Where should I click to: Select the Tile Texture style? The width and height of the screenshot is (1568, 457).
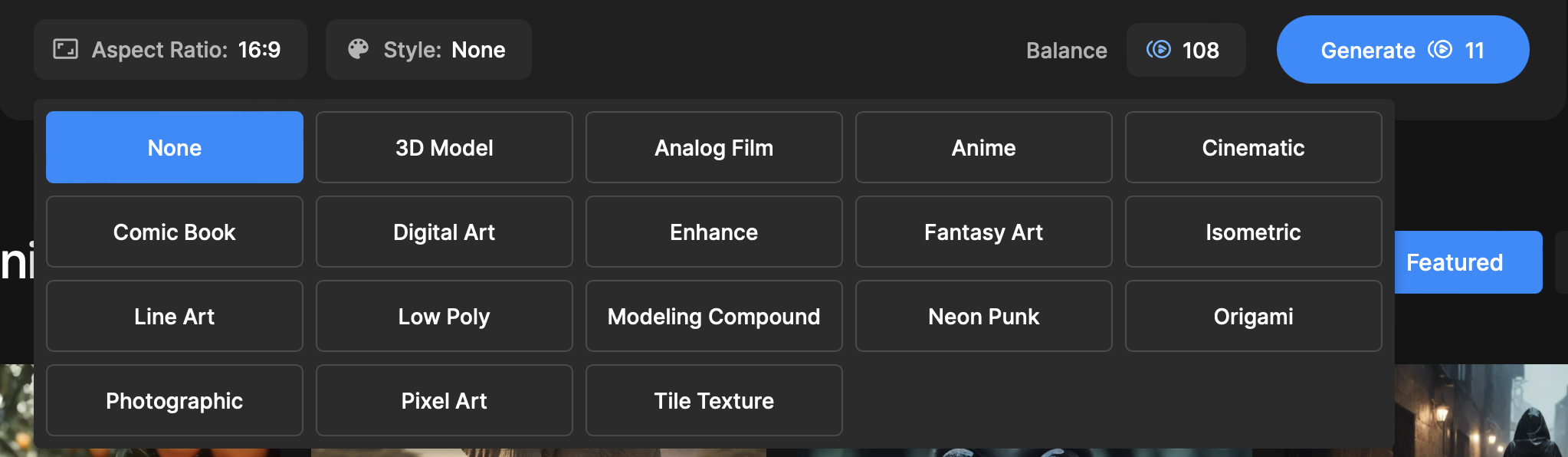713,400
